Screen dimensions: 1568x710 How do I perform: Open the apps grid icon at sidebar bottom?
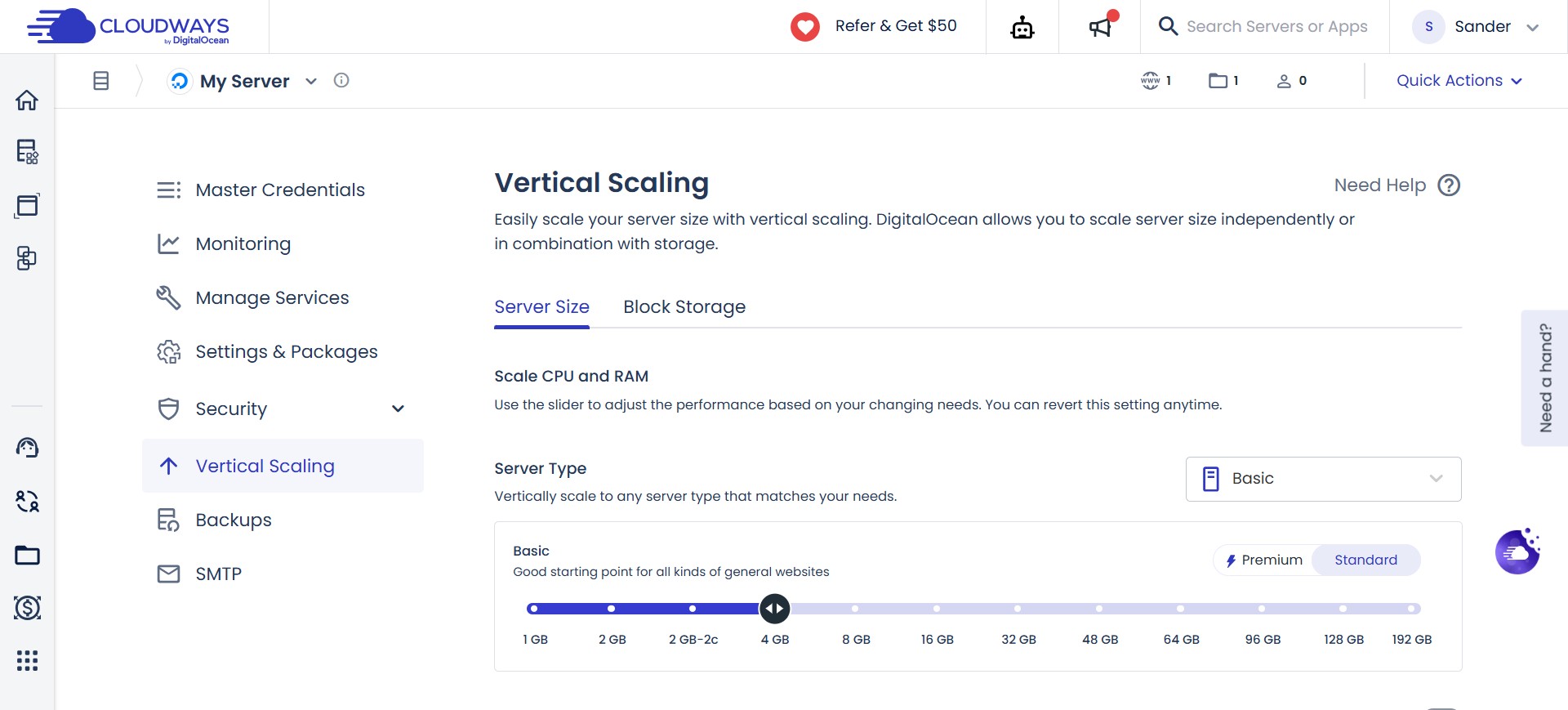point(27,661)
